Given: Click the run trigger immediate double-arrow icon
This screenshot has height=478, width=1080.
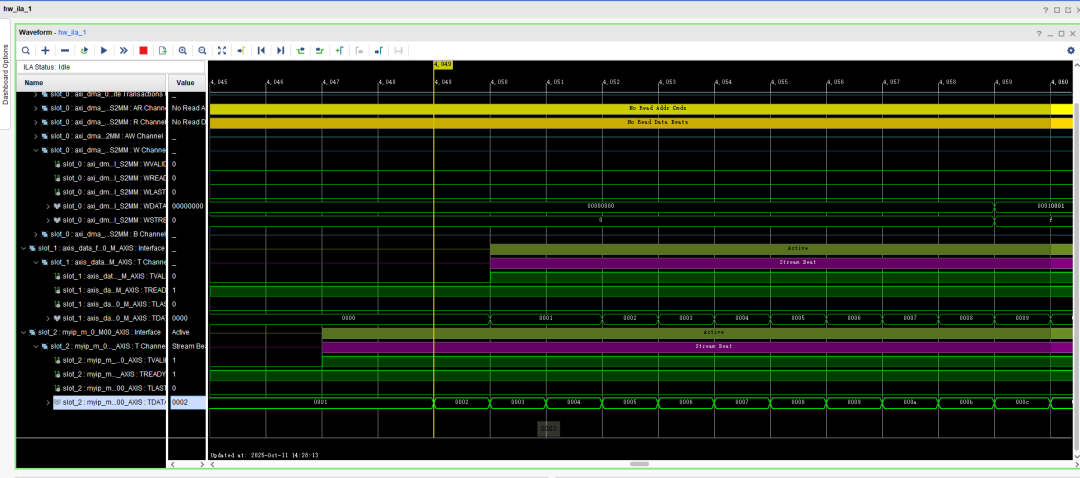Looking at the screenshot, I should 123,50.
